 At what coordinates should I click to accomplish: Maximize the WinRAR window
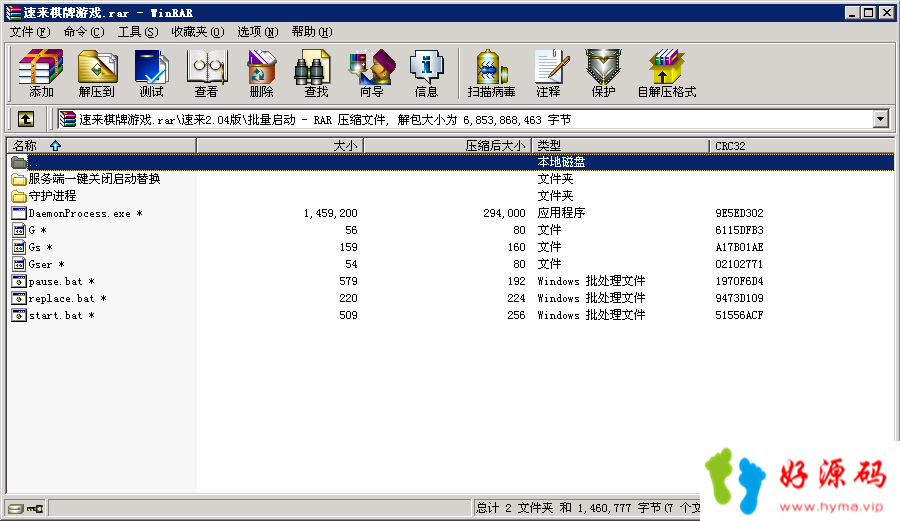pyautogui.click(x=869, y=13)
